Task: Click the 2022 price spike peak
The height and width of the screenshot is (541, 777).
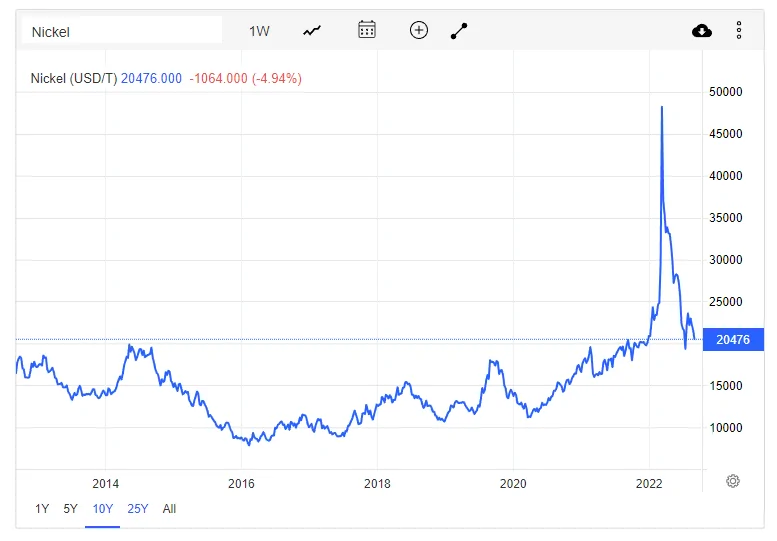Action: (x=662, y=107)
